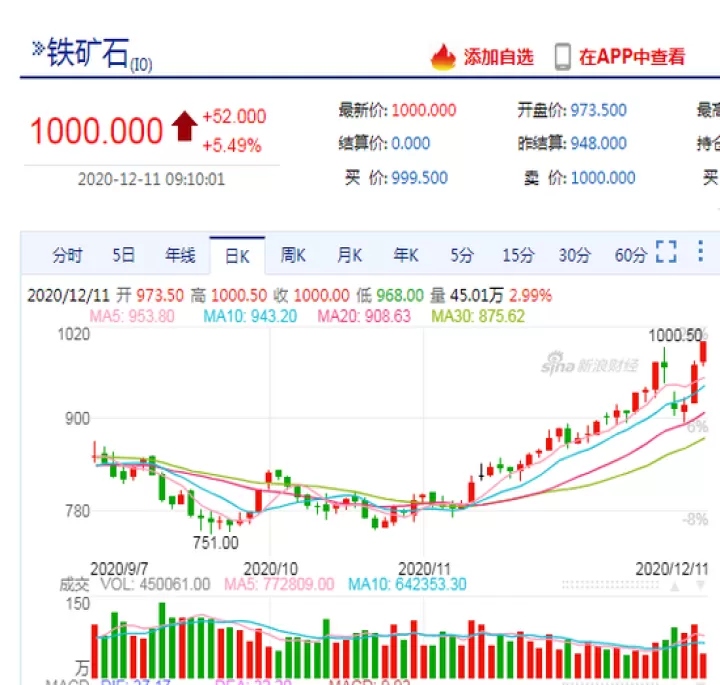Switch to the 5日 tab
720x685 pixels.
(124, 255)
